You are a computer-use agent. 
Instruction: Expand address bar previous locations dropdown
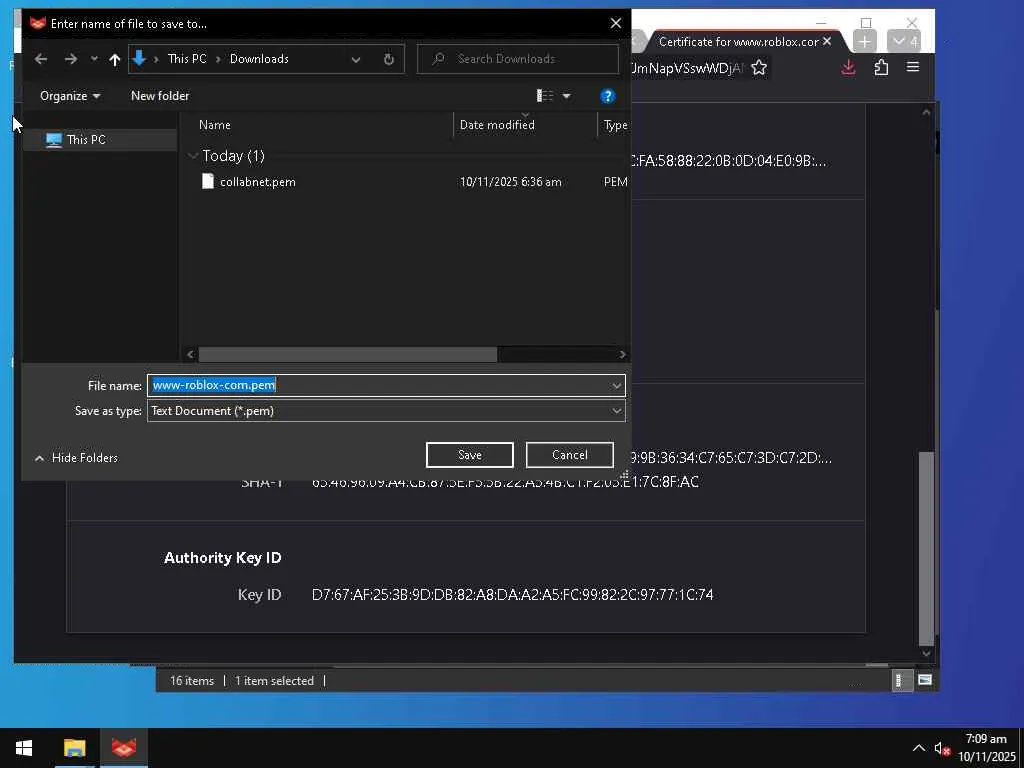pos(356,59)
